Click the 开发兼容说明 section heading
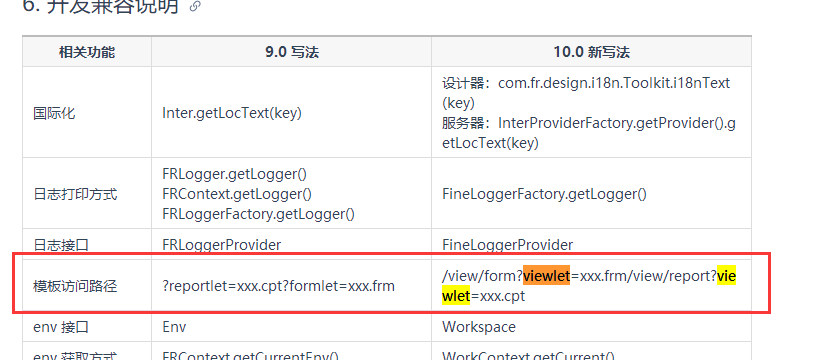Screen dimensions: 818x360 point(101,6)
